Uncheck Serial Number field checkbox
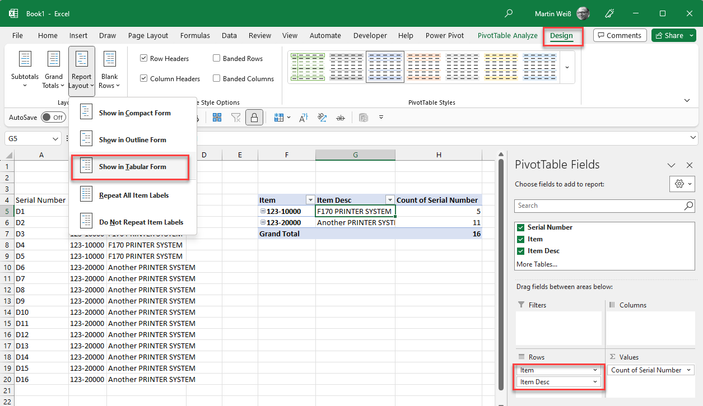Screen dimensions: 703x406 (x=520, y=228)
